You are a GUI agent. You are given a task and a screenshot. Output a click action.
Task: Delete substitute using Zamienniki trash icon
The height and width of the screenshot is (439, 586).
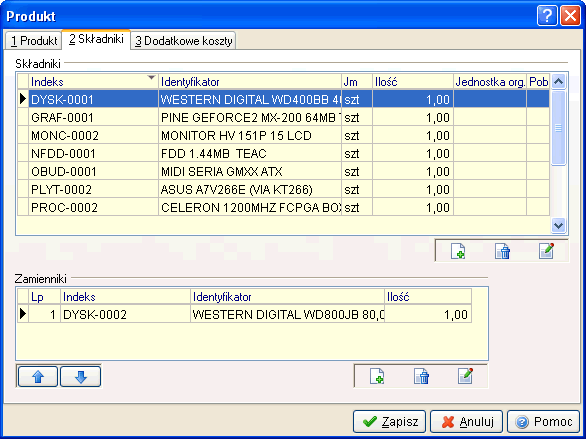click(x=421, y=376)
